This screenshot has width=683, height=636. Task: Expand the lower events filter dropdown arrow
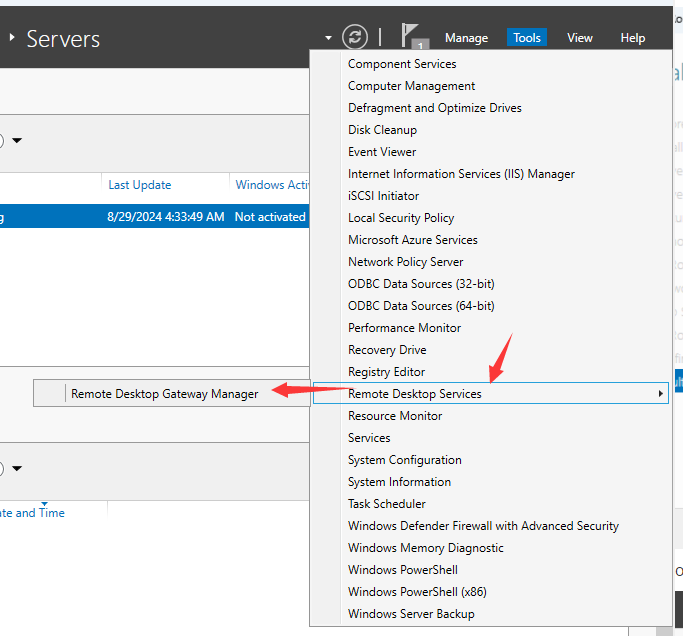pos(17,468)
